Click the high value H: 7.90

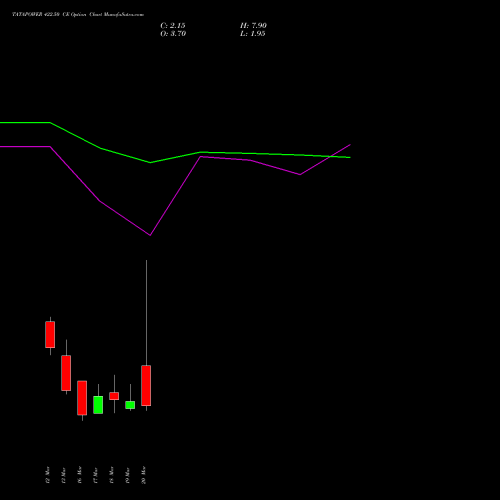pyautogui.click(x=253, y=26)
